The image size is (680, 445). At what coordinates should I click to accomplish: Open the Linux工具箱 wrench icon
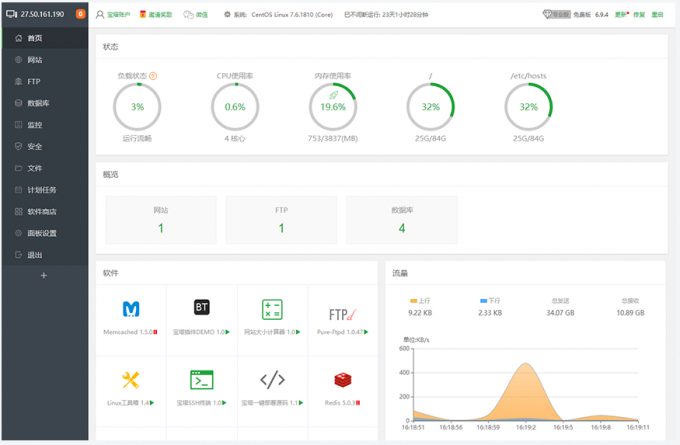click(132, 379)
